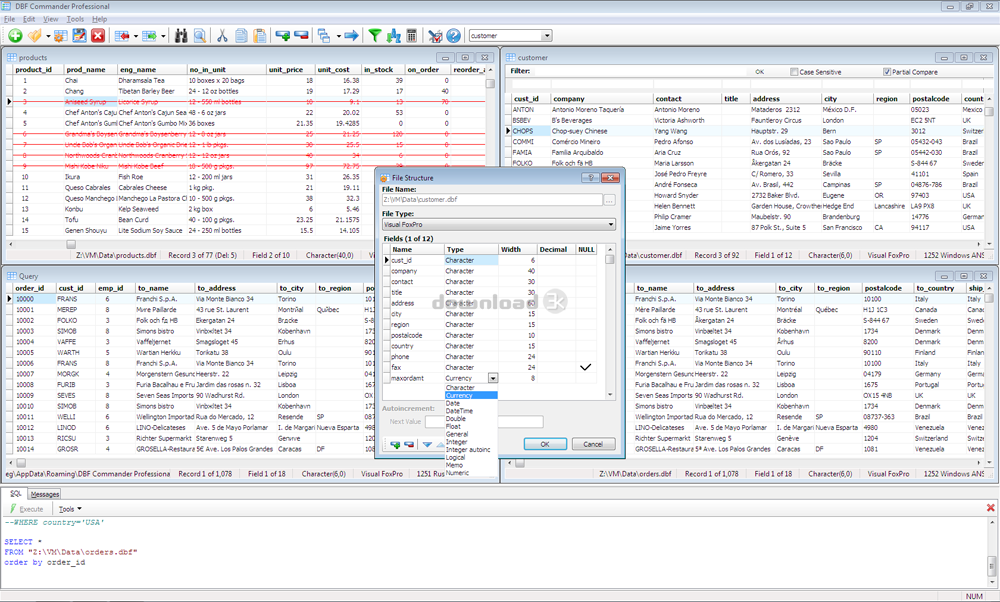This screenshot has height=602, width=1000.
Task: Click the Open folder icon
Action: (x=35, y=36)
